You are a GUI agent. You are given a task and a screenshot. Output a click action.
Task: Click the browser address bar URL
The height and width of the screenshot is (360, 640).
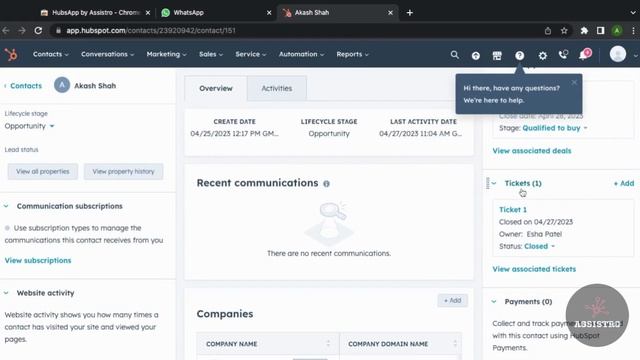[x=151, y=31]
